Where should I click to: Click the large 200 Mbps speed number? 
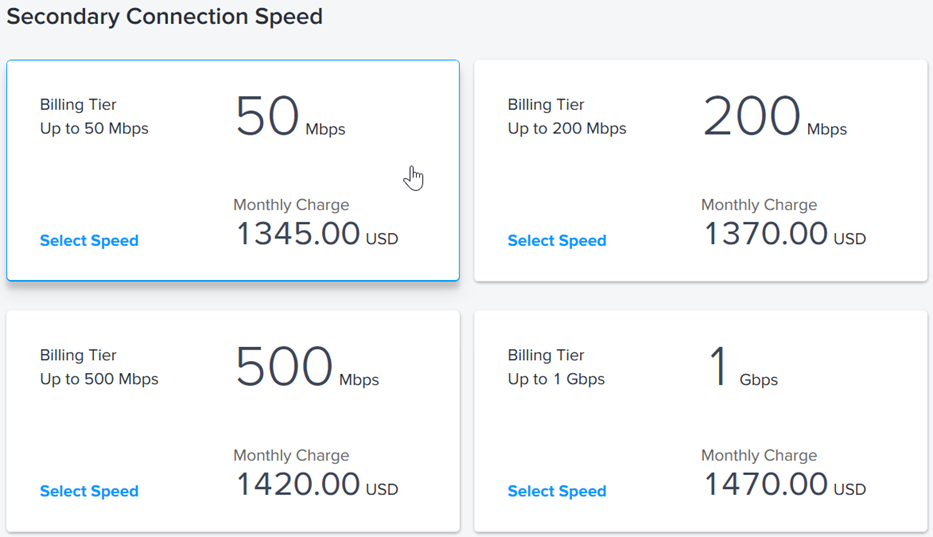click(x=752, y=116)
